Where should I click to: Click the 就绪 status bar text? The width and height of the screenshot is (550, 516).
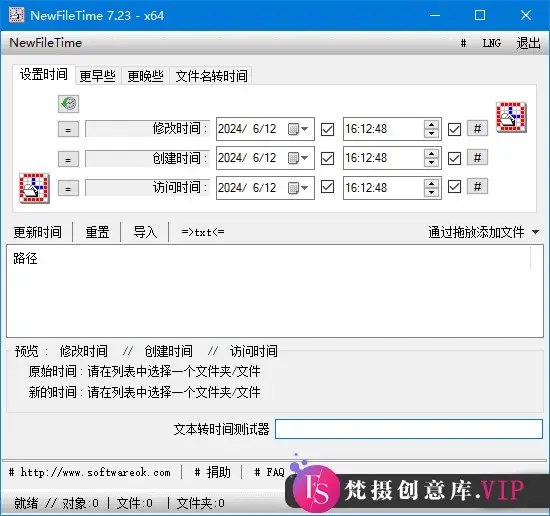coord(26,503)
